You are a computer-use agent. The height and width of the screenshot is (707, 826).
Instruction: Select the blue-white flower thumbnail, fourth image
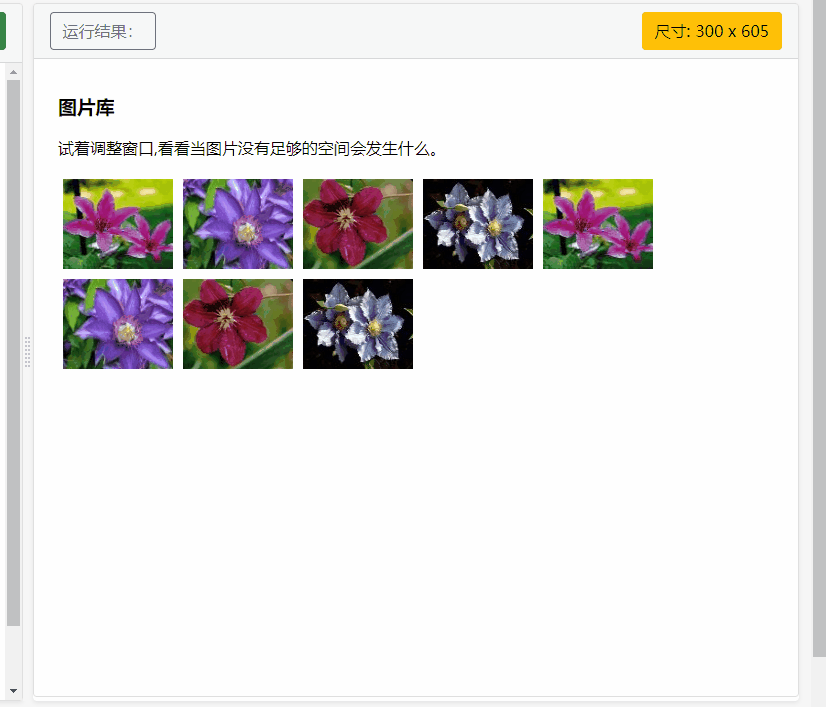477,223
